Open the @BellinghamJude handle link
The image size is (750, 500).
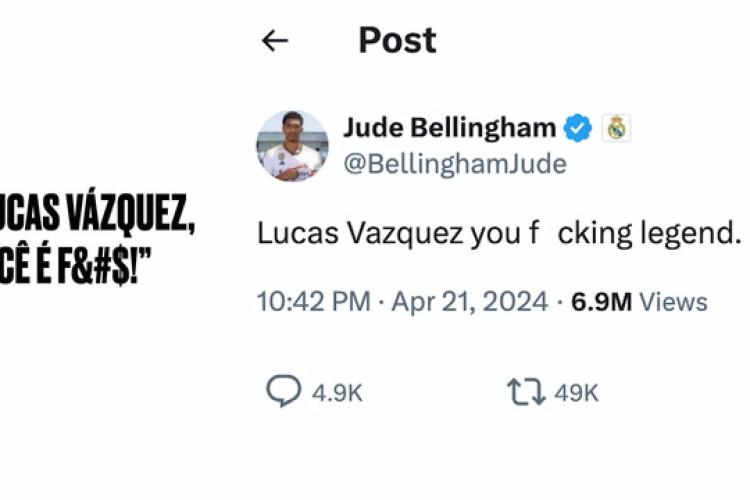[x=454, y=164]
